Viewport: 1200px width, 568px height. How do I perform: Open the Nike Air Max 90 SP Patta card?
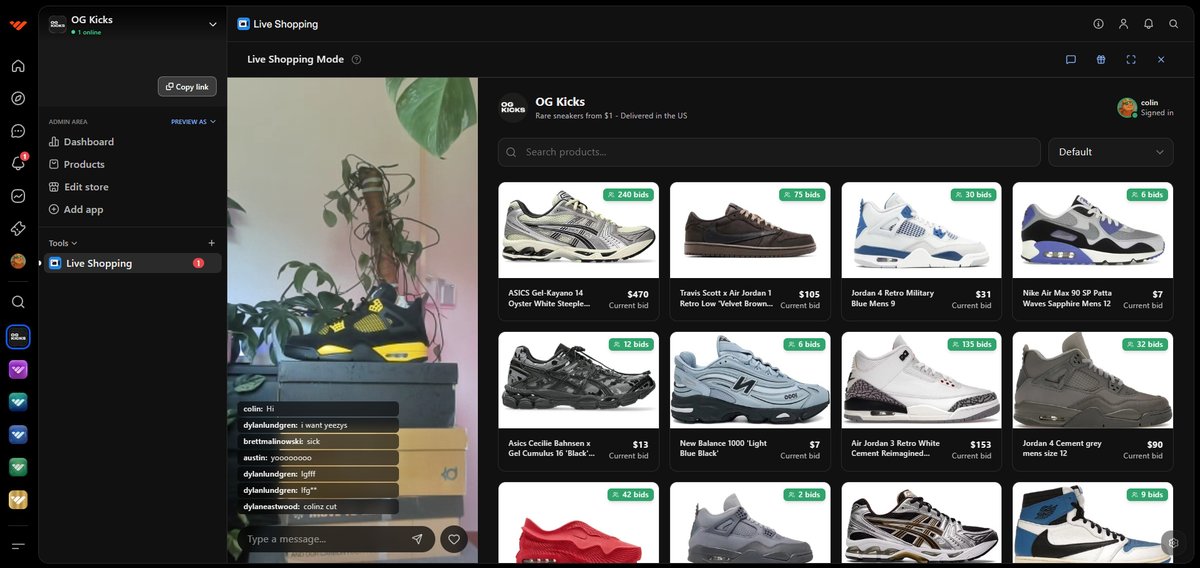1093,250
